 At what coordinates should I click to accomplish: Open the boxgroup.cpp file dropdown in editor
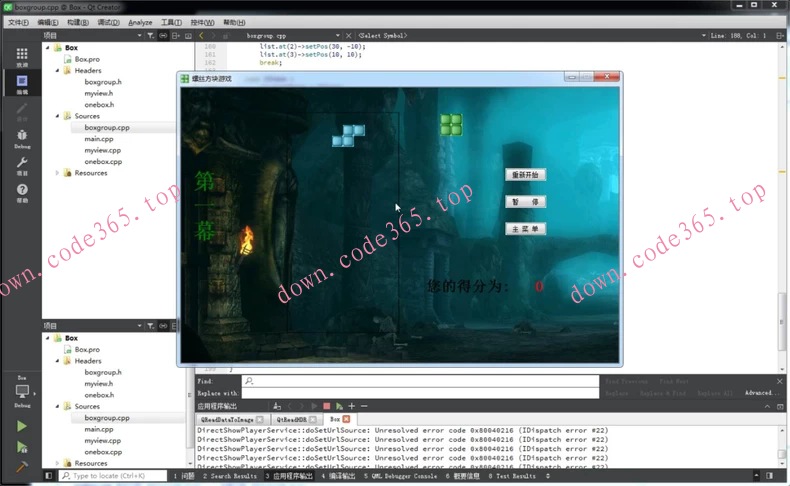(337, 36)
